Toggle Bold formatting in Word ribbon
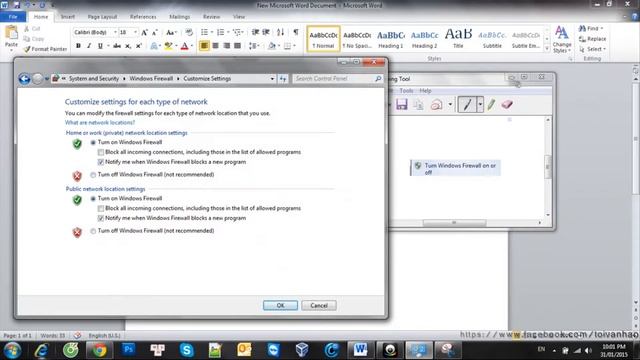This screenshot has height=360, width=640. [x=78, y=46]
